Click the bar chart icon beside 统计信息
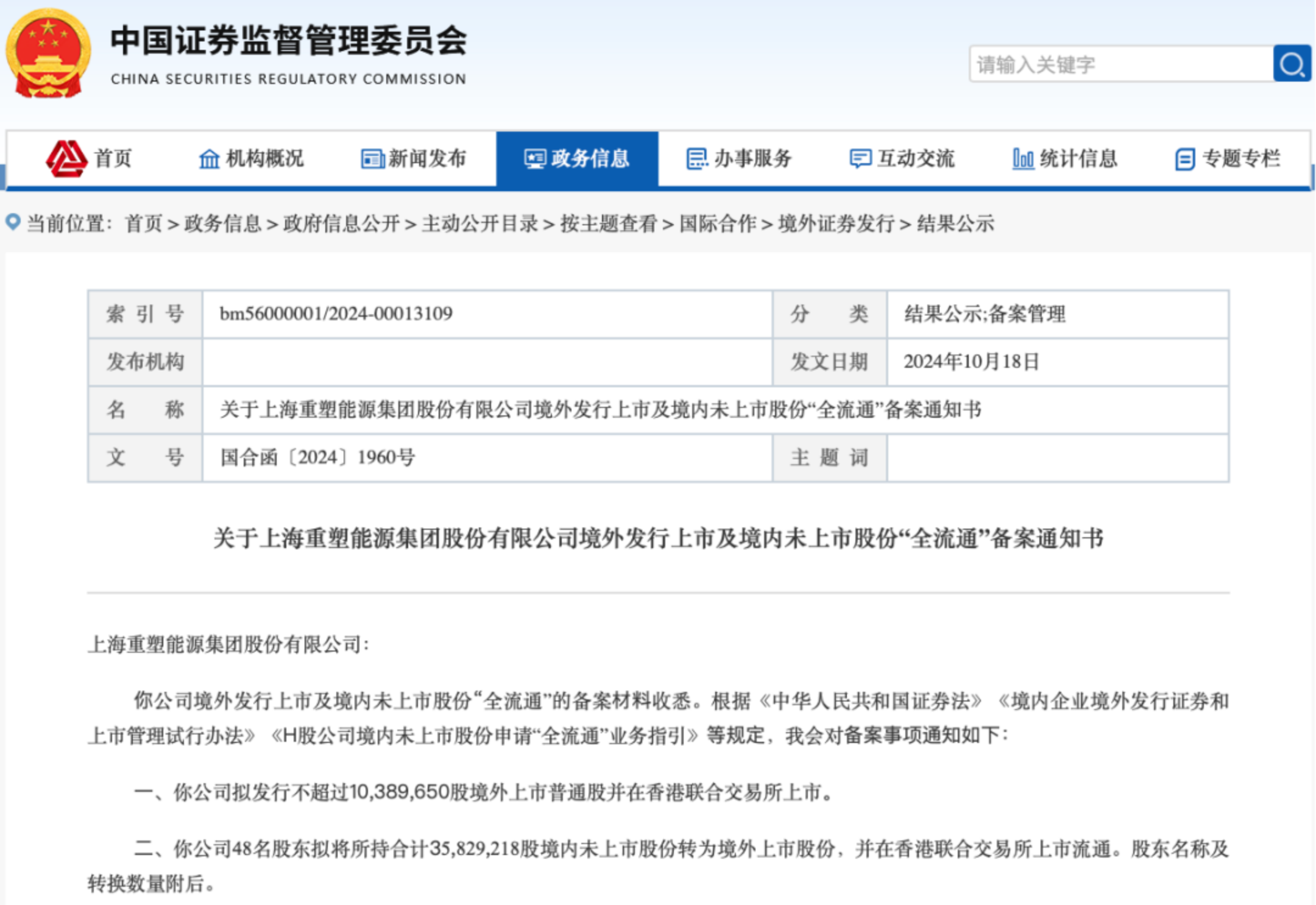1316x905 pixels. pos(1023,159)
